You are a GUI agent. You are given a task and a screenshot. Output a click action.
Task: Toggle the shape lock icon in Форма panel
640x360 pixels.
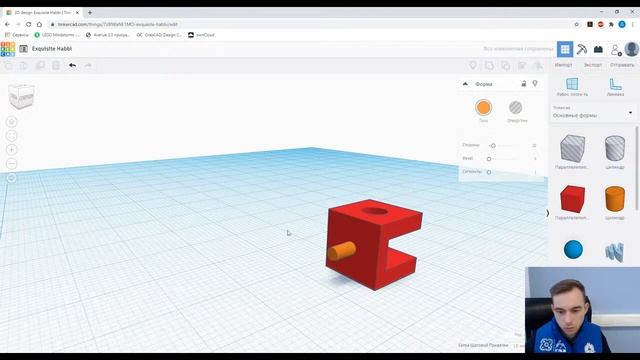coord(524,84)
